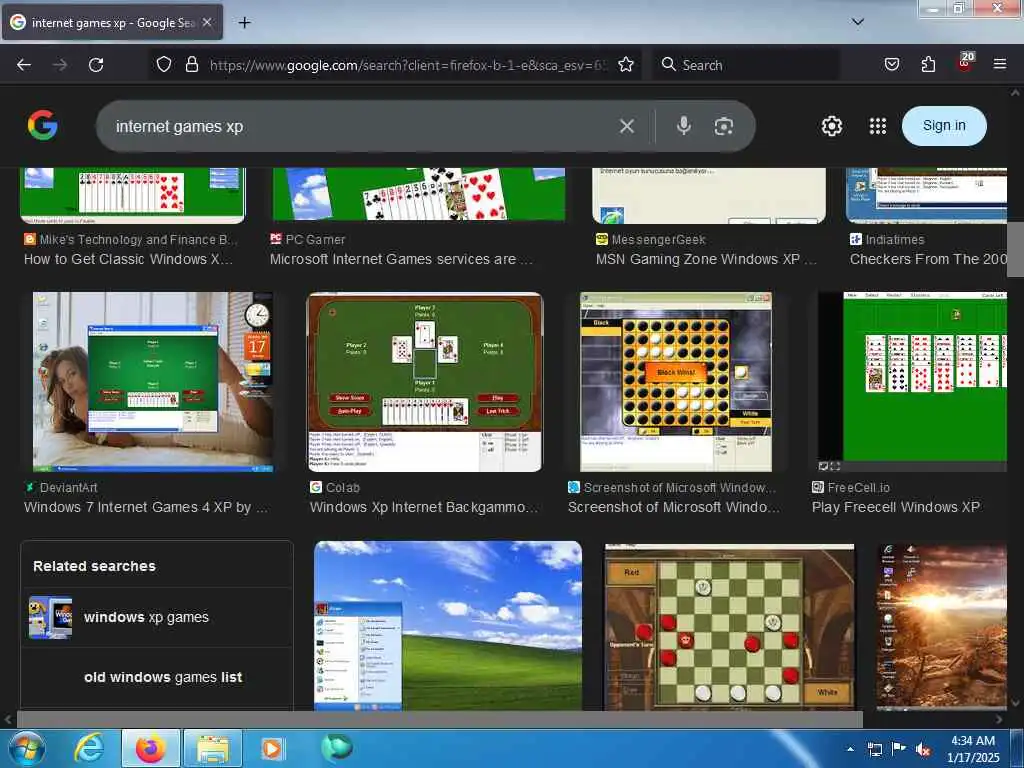Click the PC Gamer source label
The image size is (1024, 768).
click(x=308, y=240)
